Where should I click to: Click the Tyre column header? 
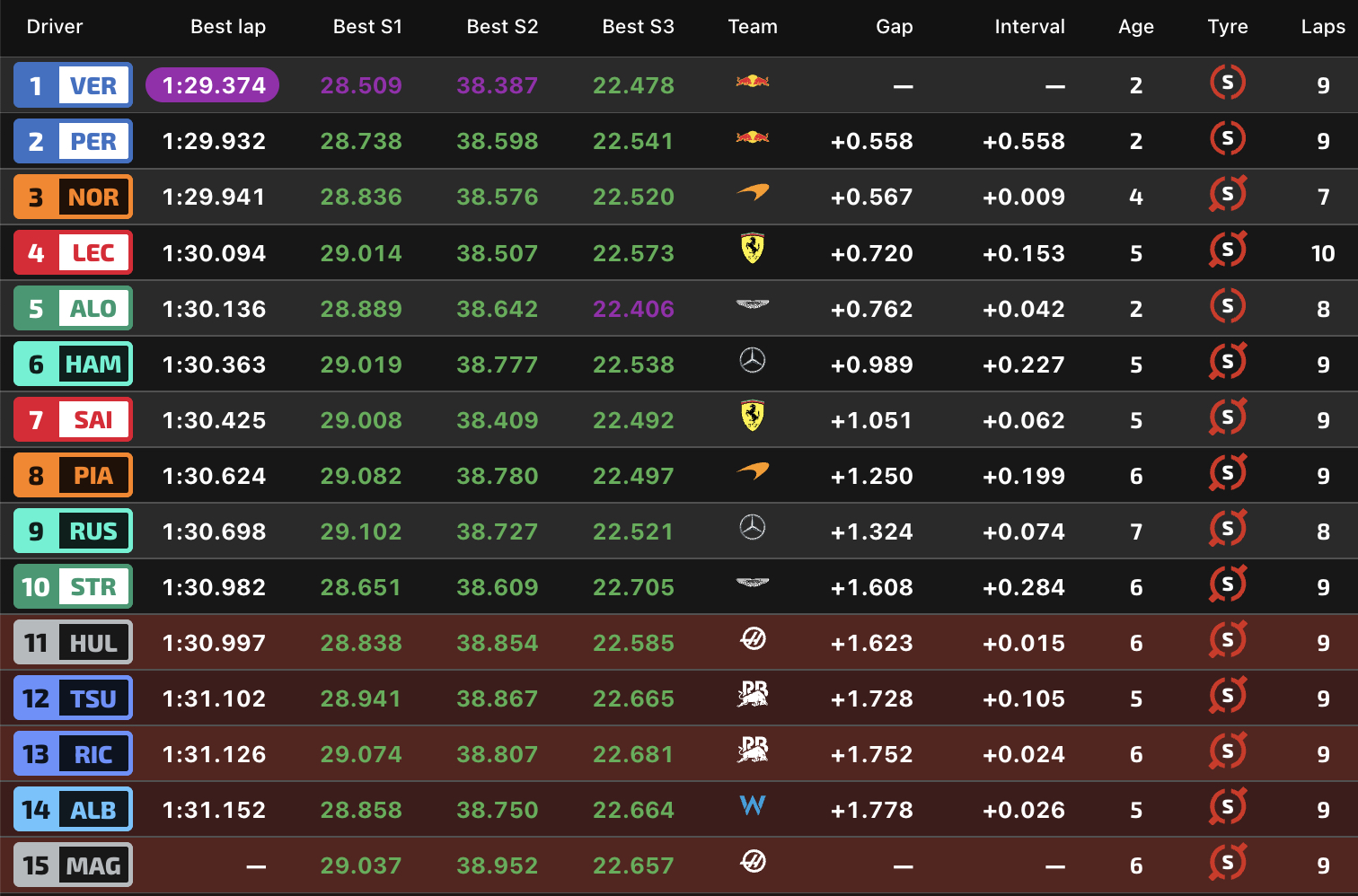(1227, 27)
